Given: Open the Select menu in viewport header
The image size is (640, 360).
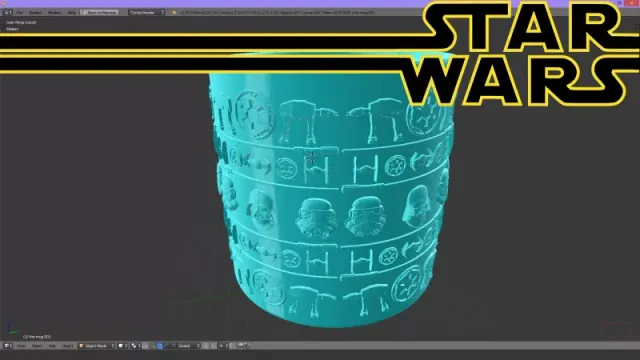Looking at the screenshot, I should click(x=37, y=346).
